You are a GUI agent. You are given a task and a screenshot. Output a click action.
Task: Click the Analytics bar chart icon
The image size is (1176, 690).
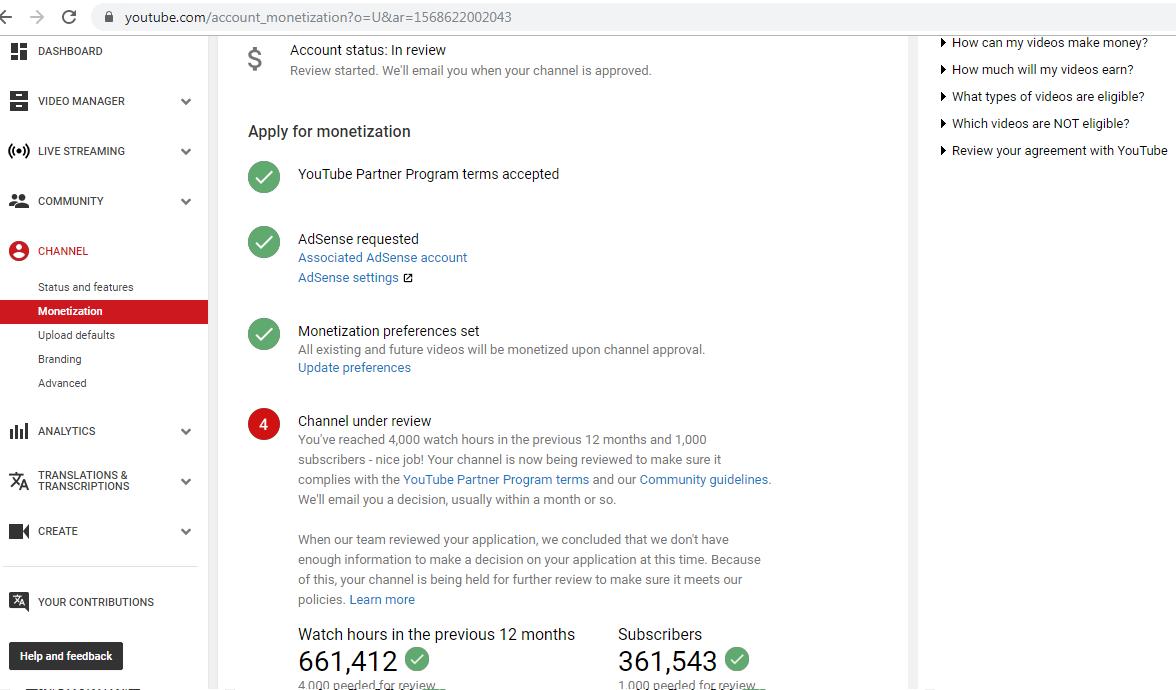19,431
